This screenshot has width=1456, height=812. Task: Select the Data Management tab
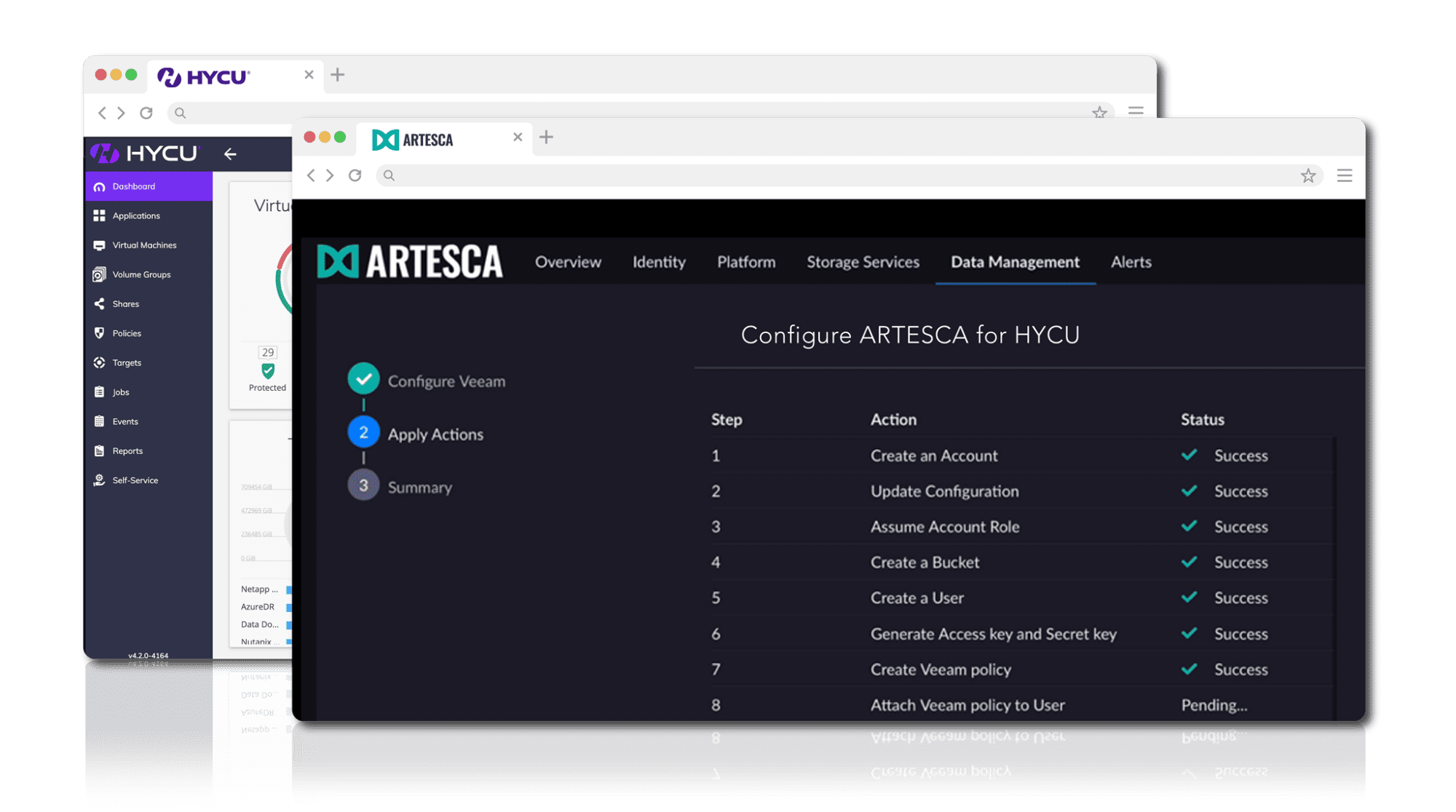(1015, 262)
